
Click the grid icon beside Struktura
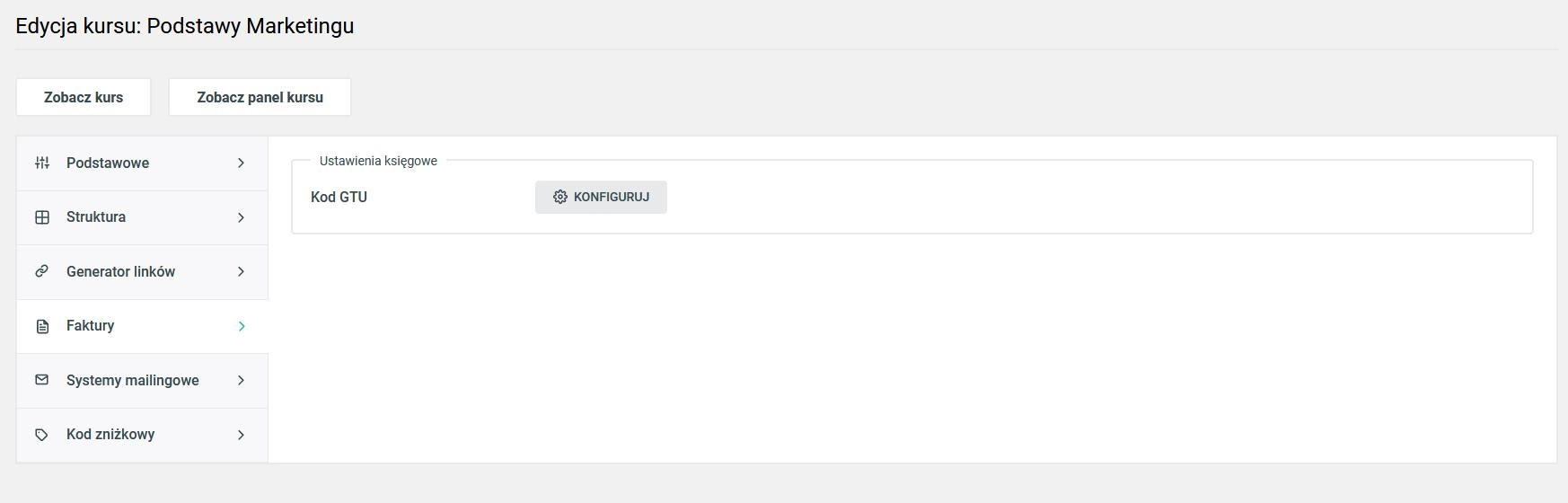42,217
